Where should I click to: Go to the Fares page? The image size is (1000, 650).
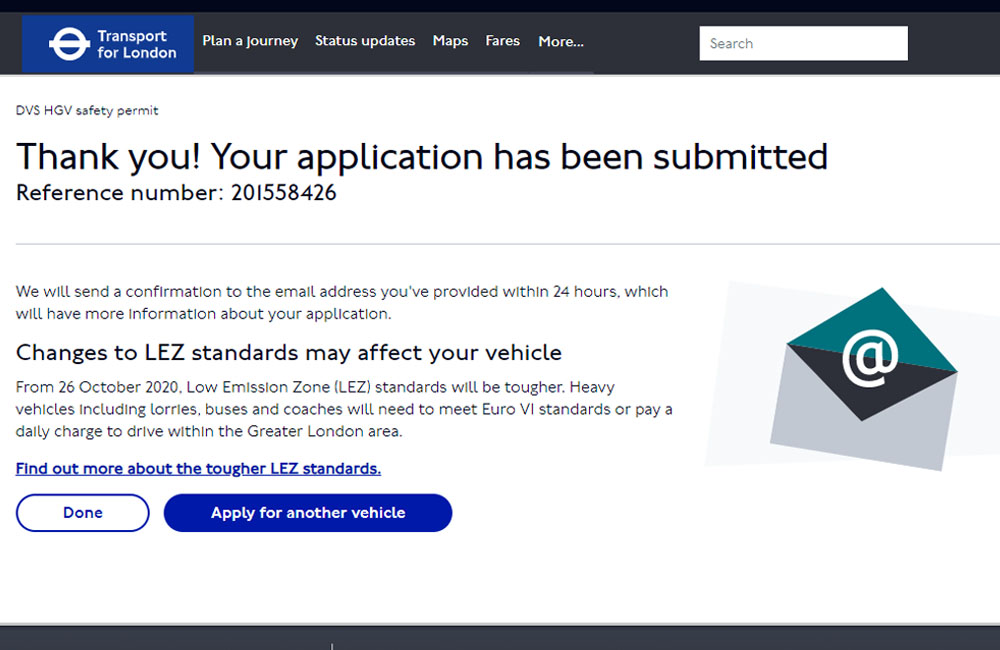(x=502, y=41)
